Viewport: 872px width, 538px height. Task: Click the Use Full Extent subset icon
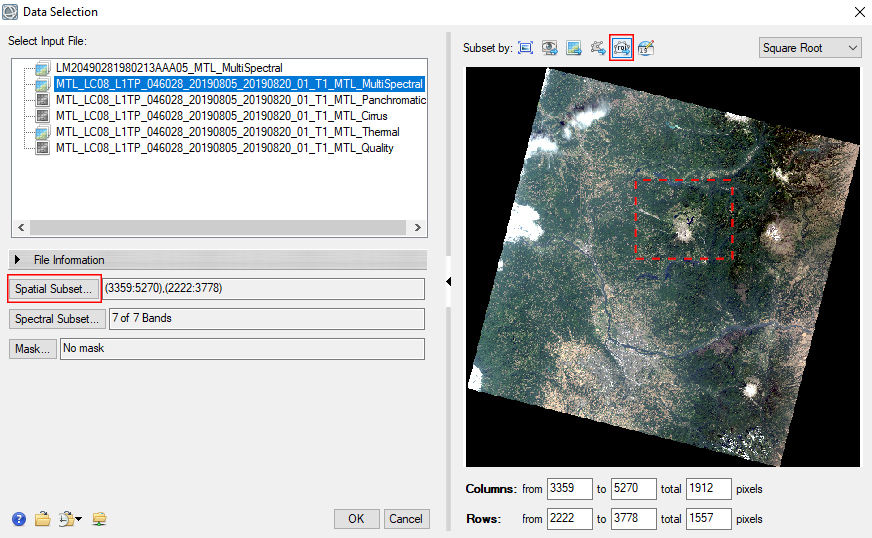(525, 48)
